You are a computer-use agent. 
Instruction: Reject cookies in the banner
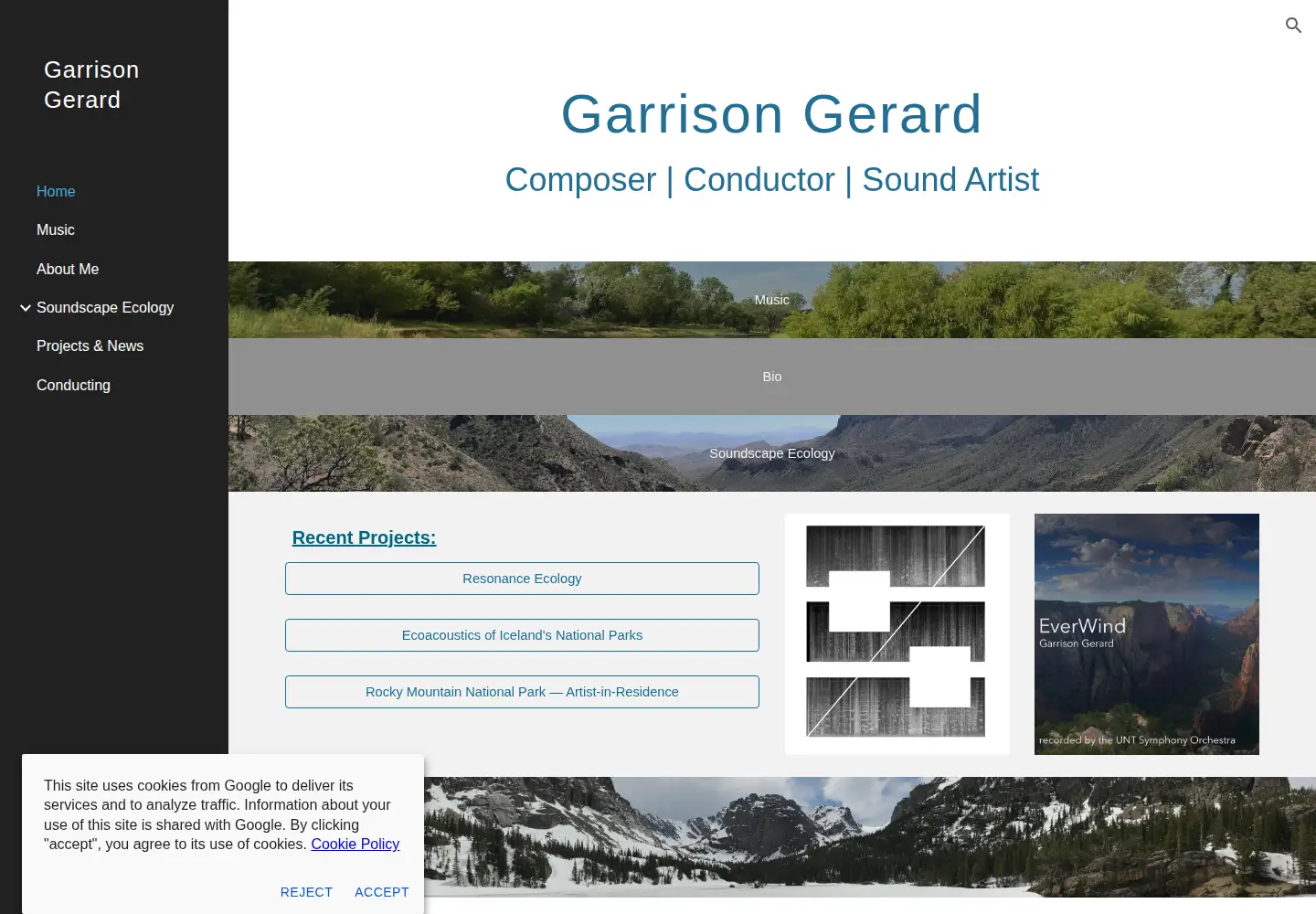coord(306,892)
